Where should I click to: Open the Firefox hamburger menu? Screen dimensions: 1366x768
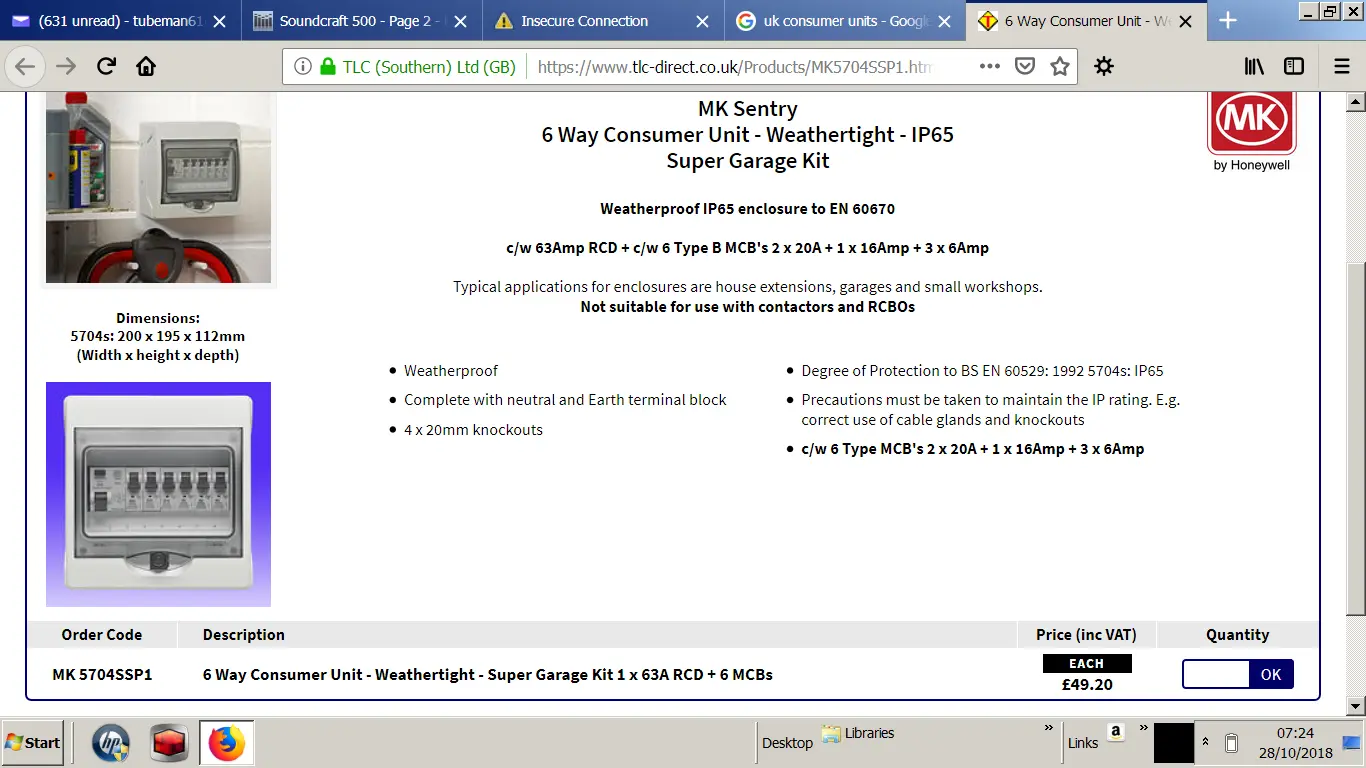[x=1342, y=67]
